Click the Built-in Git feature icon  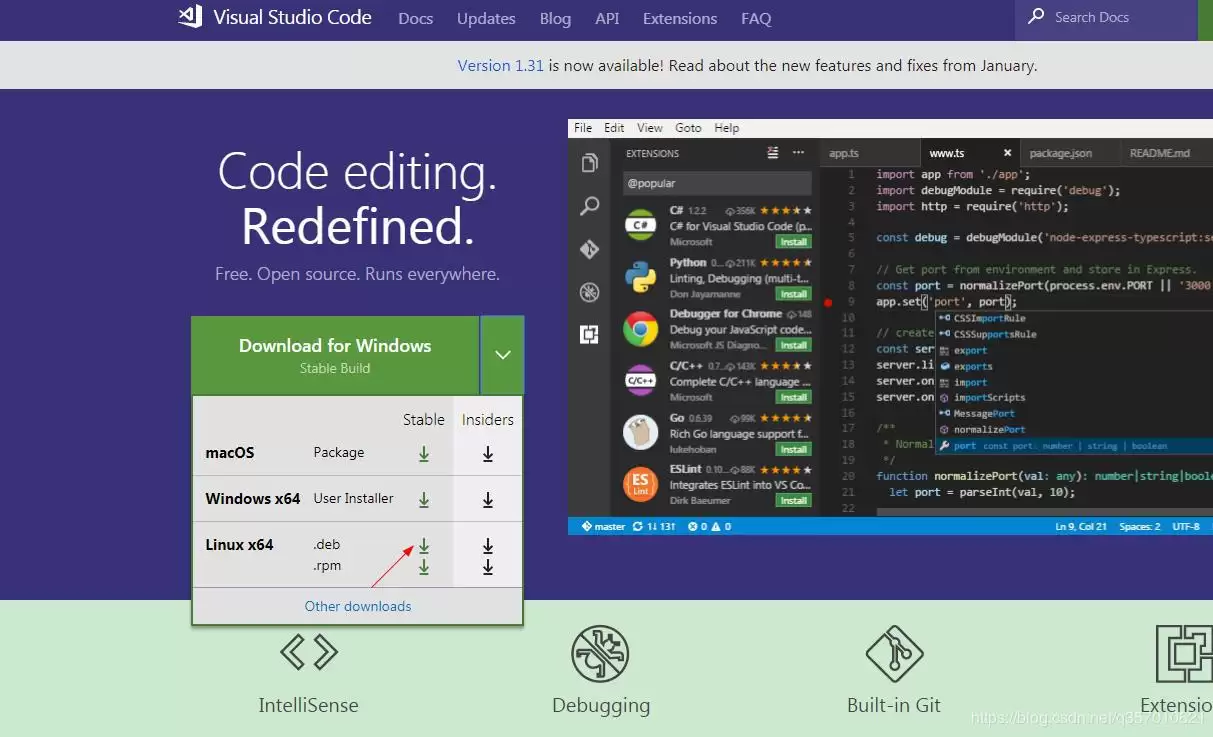[x=893, y=652]
